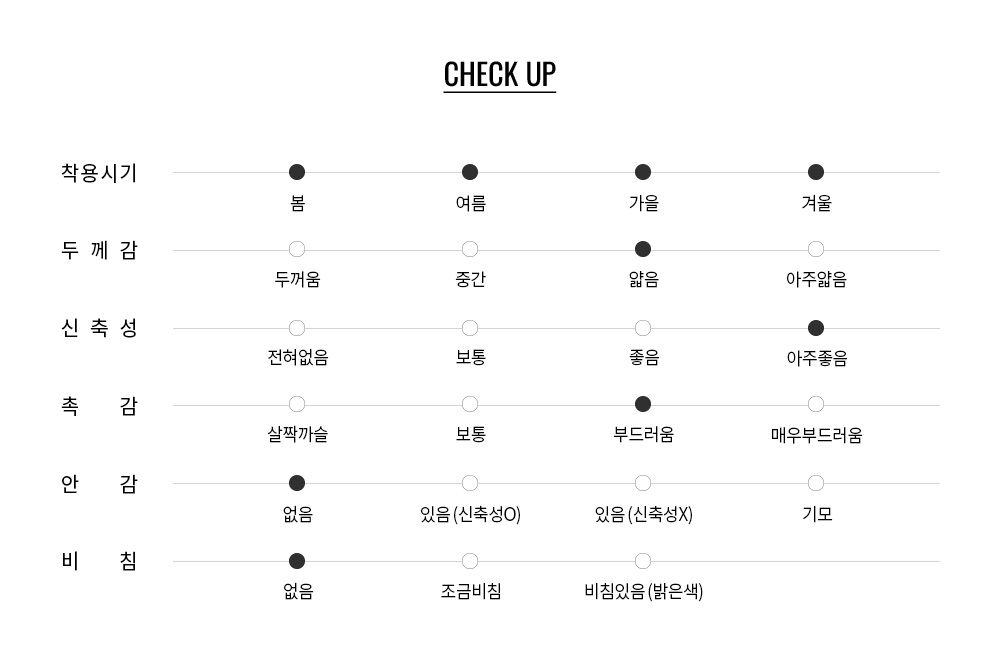Select the 봄 dot in 착용시기 row
Viewport: 1000px width, 661px height.
297,172
